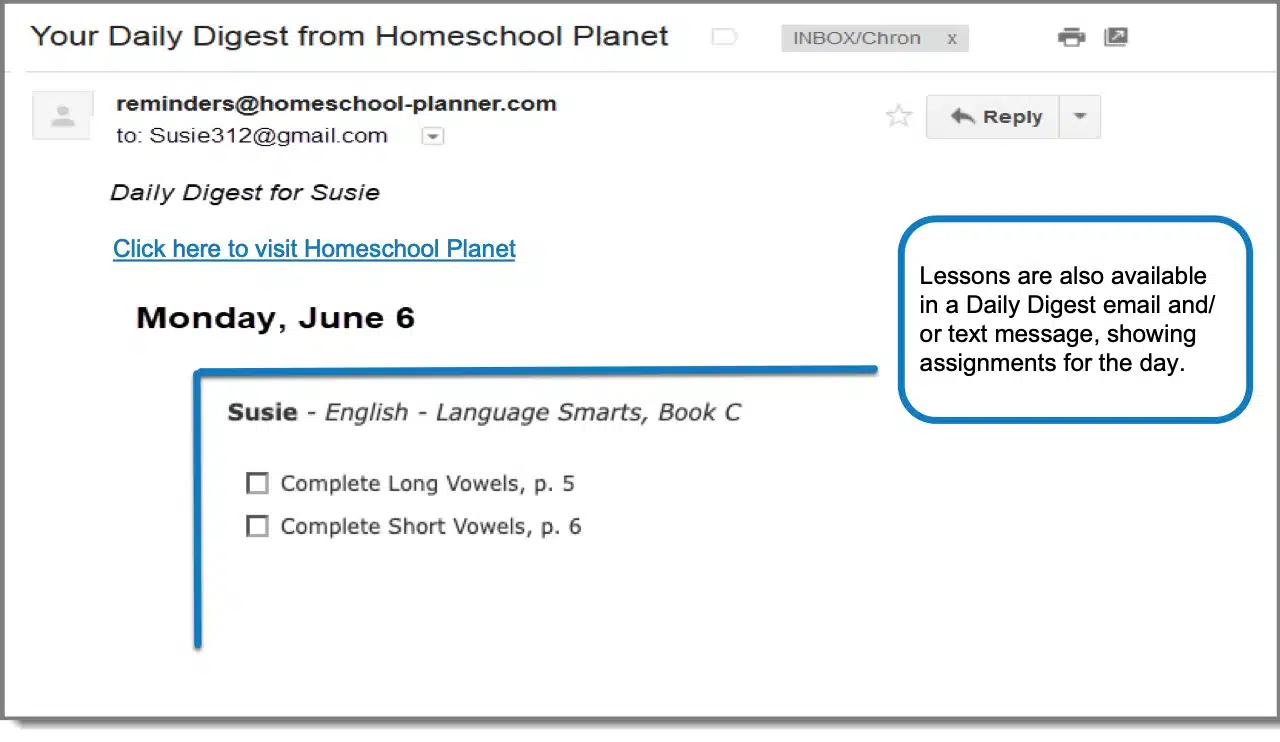Viewport: 1280px width, 742px height.
Task: Select the INBOX/Chron label tag
Action: coord(856,39)
